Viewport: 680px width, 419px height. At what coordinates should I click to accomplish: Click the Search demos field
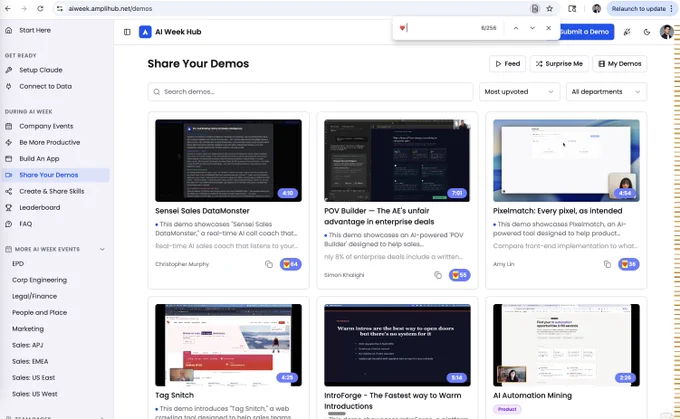pyautogui.click(x=311, y=92)
